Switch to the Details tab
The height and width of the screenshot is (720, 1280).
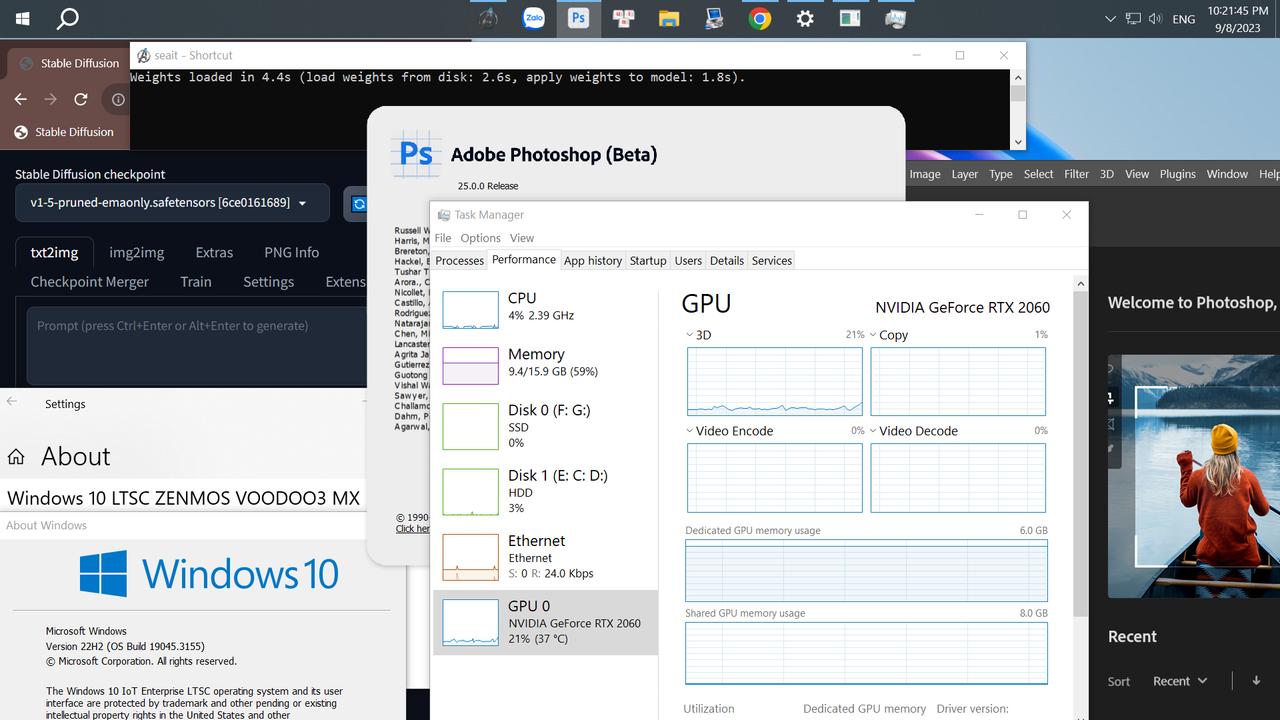[727, 261]
